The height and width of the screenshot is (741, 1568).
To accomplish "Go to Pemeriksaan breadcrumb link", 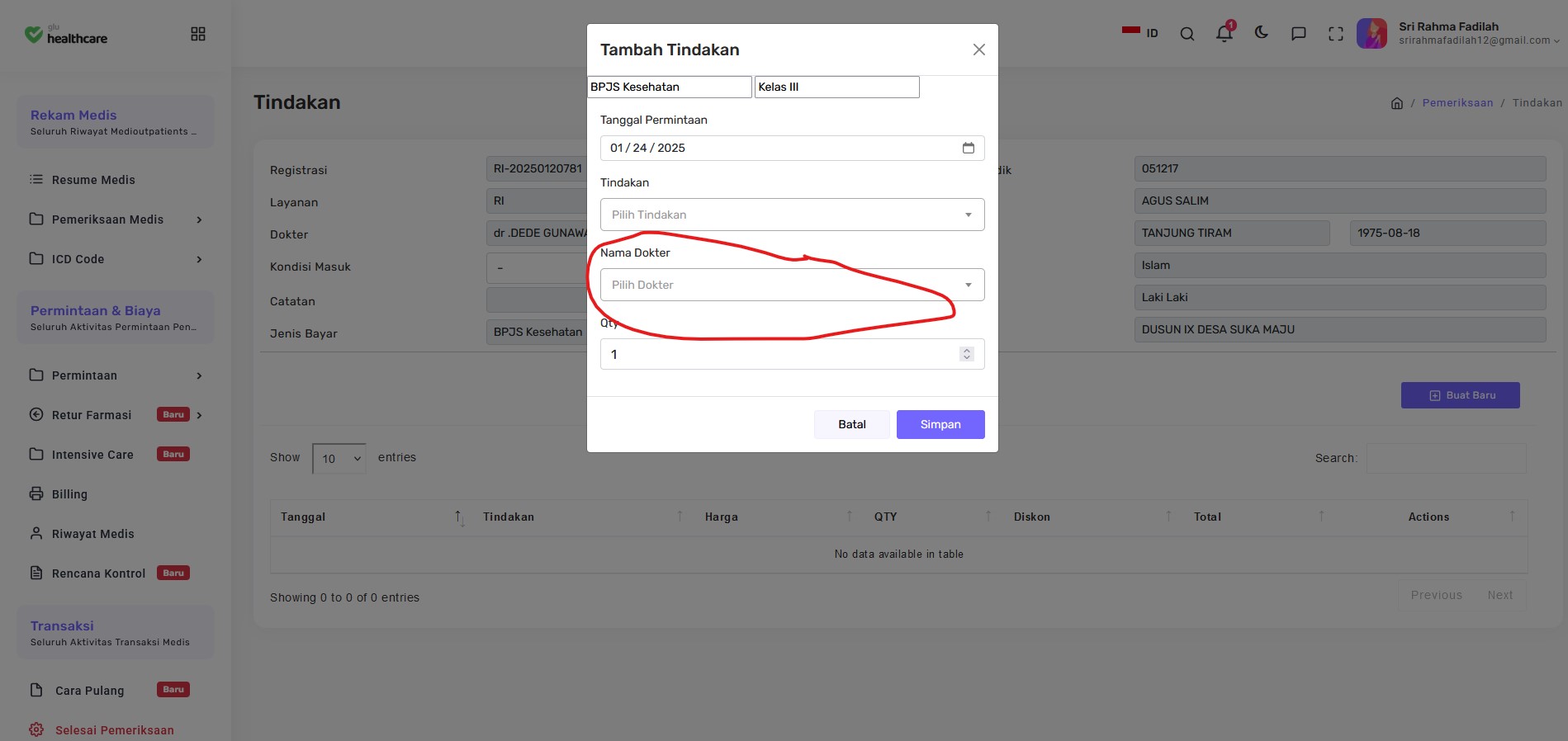I will click(x=1457, y=103).
